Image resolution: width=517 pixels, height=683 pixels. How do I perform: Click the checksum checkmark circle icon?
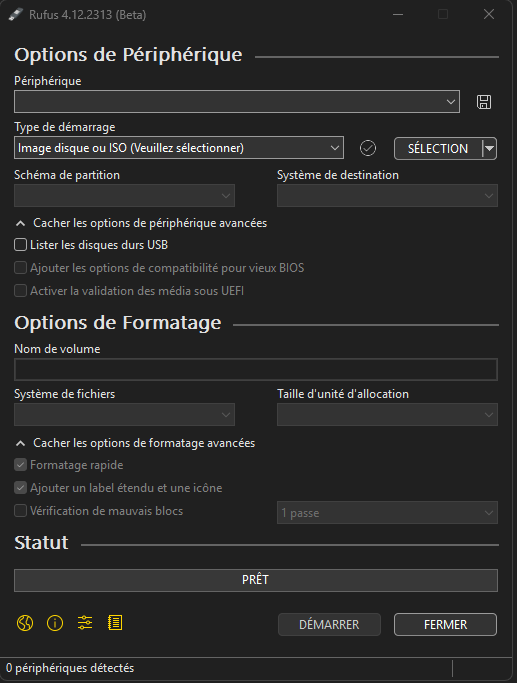368,148
